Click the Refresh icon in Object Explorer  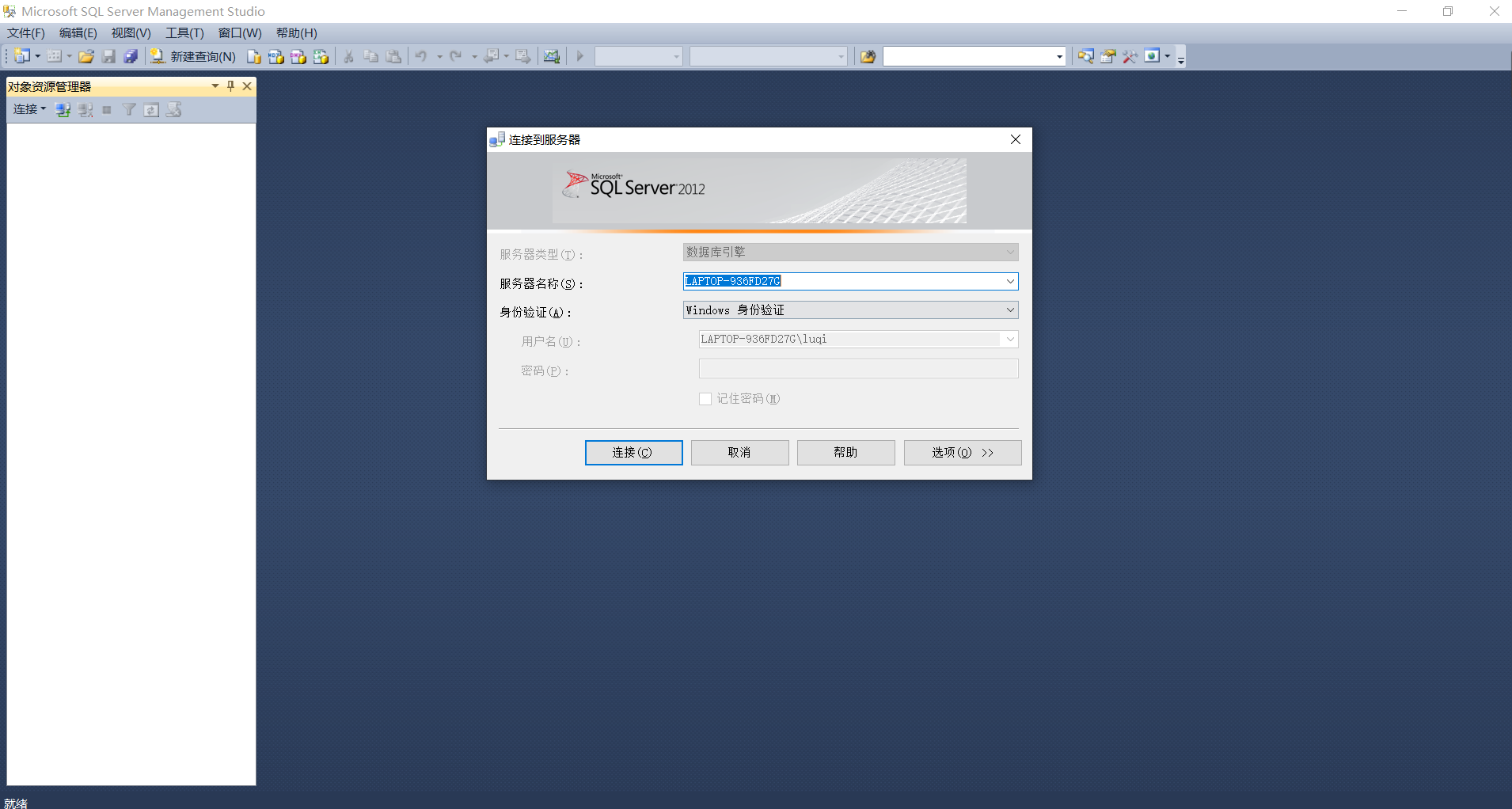coord(151,109)
